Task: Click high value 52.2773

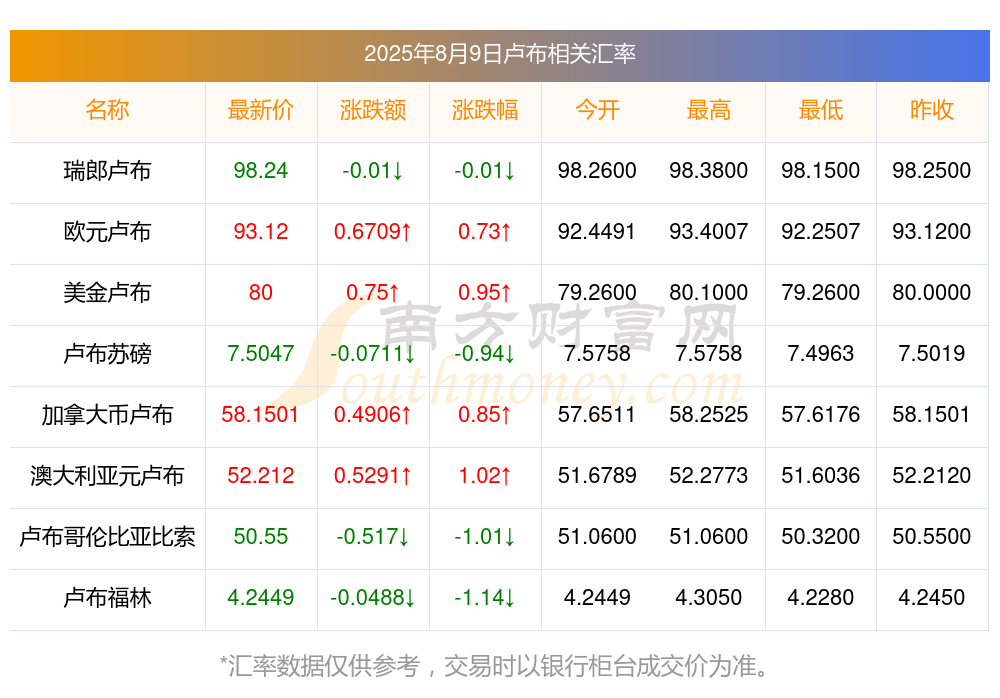Action: click(x=709, y=475)
